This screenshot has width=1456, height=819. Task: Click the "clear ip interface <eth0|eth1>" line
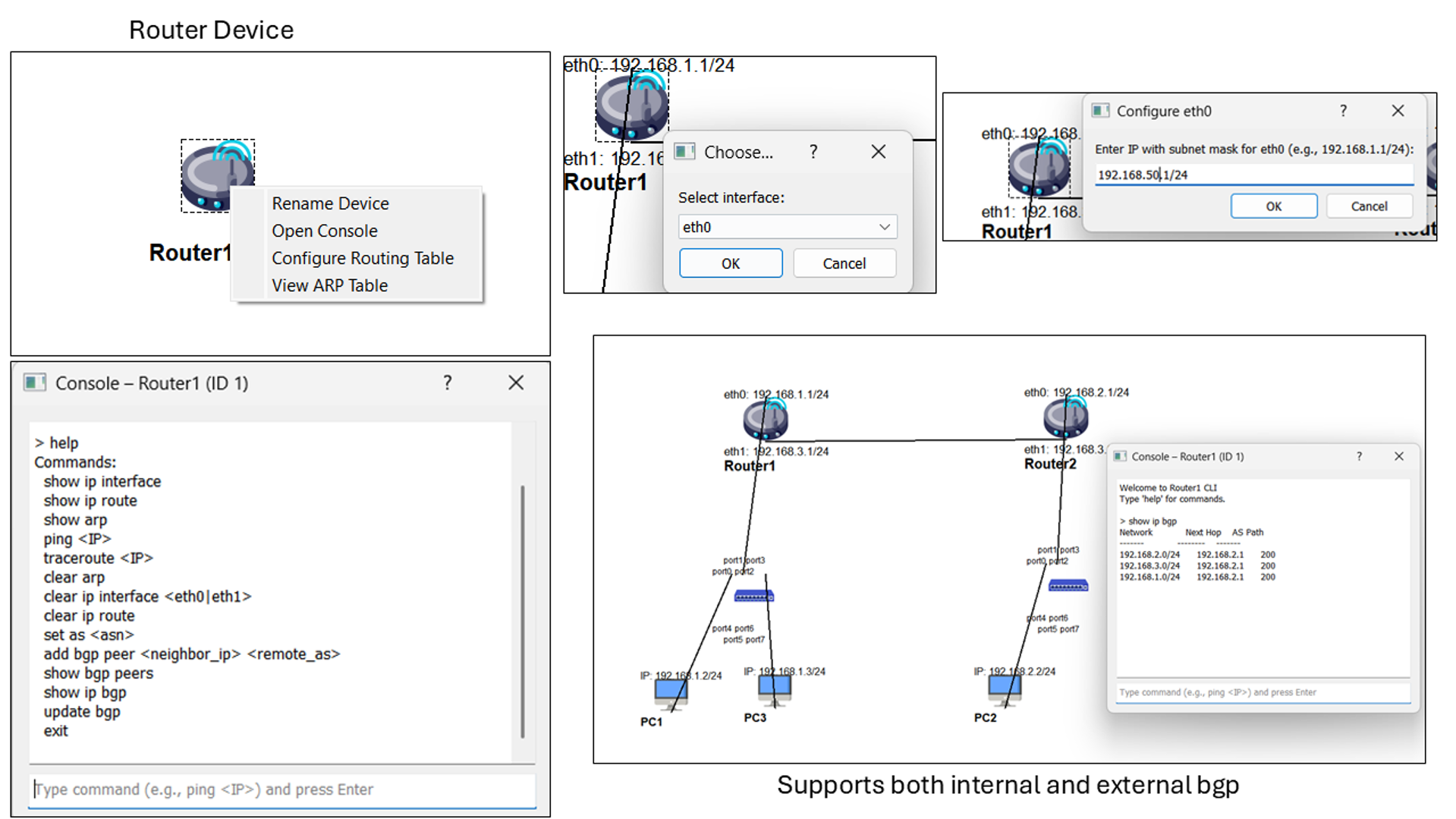coord(147,597)
